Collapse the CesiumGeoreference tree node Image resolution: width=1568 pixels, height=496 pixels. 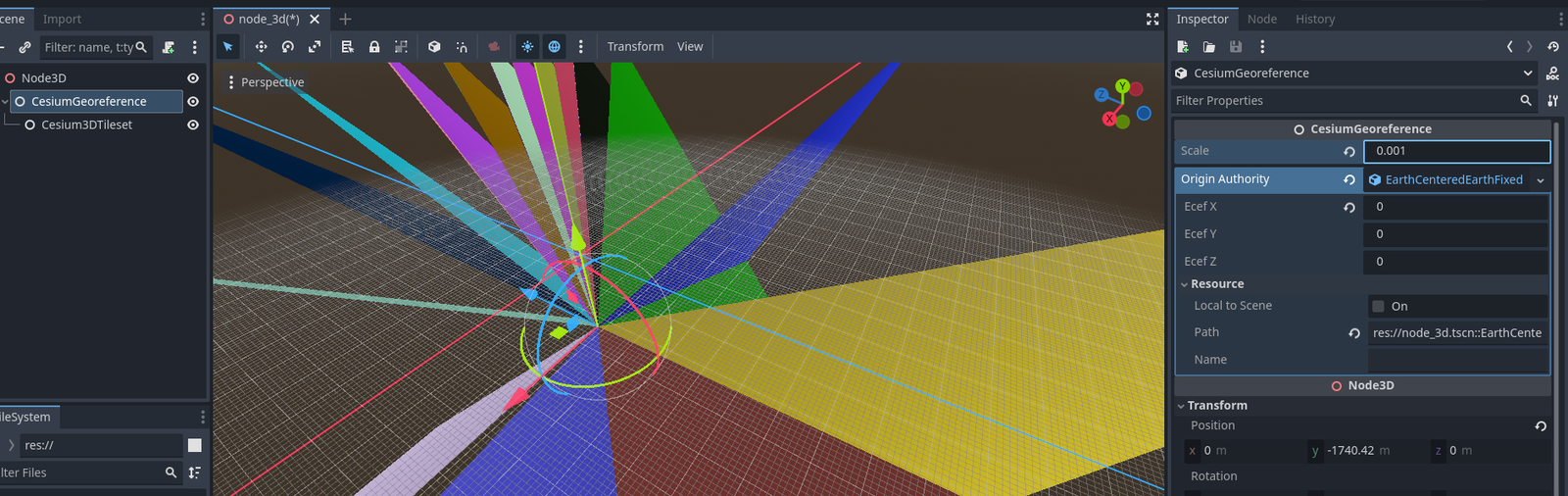(5, 102)
